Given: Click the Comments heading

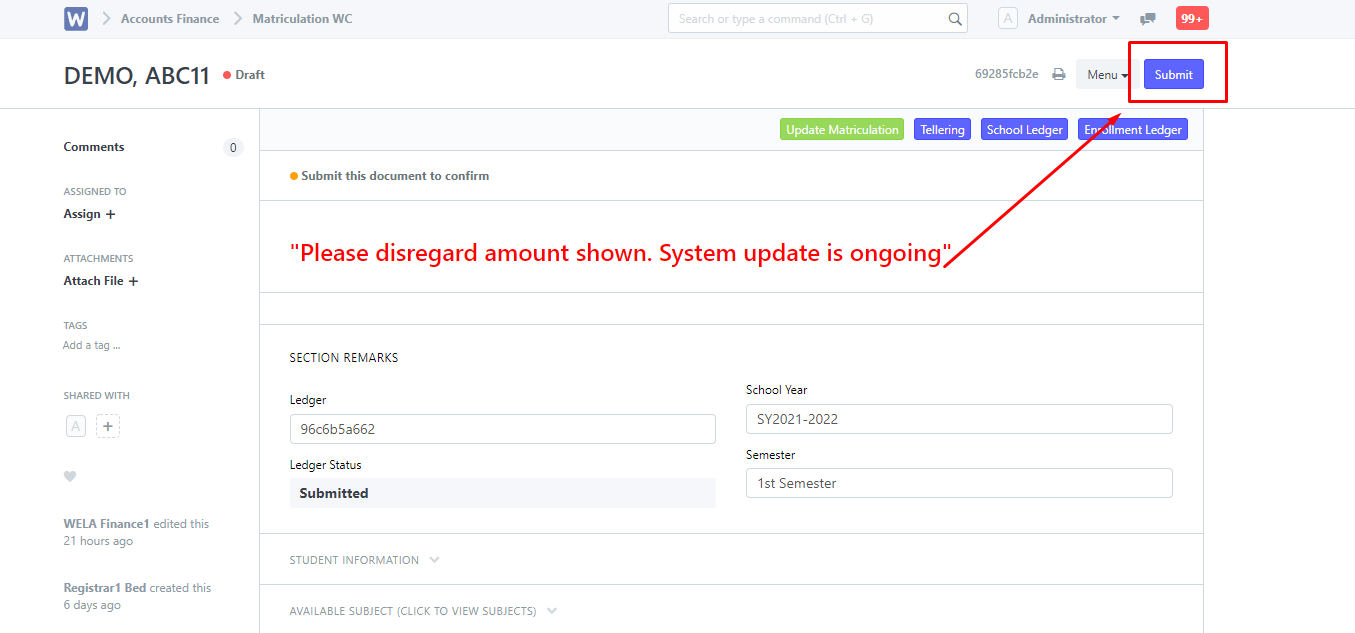Looking at the screenshot, I should point(94,147).
